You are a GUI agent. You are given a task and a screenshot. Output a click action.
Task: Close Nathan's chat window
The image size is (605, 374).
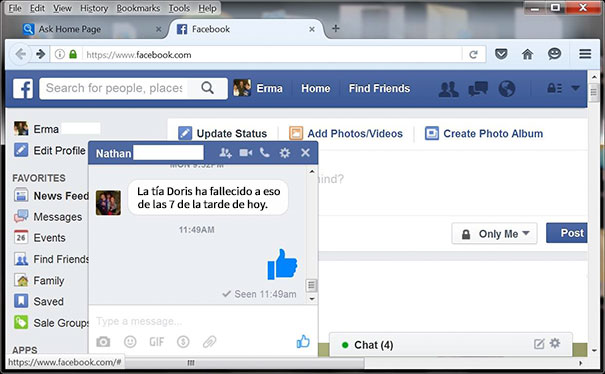(305, 153)
